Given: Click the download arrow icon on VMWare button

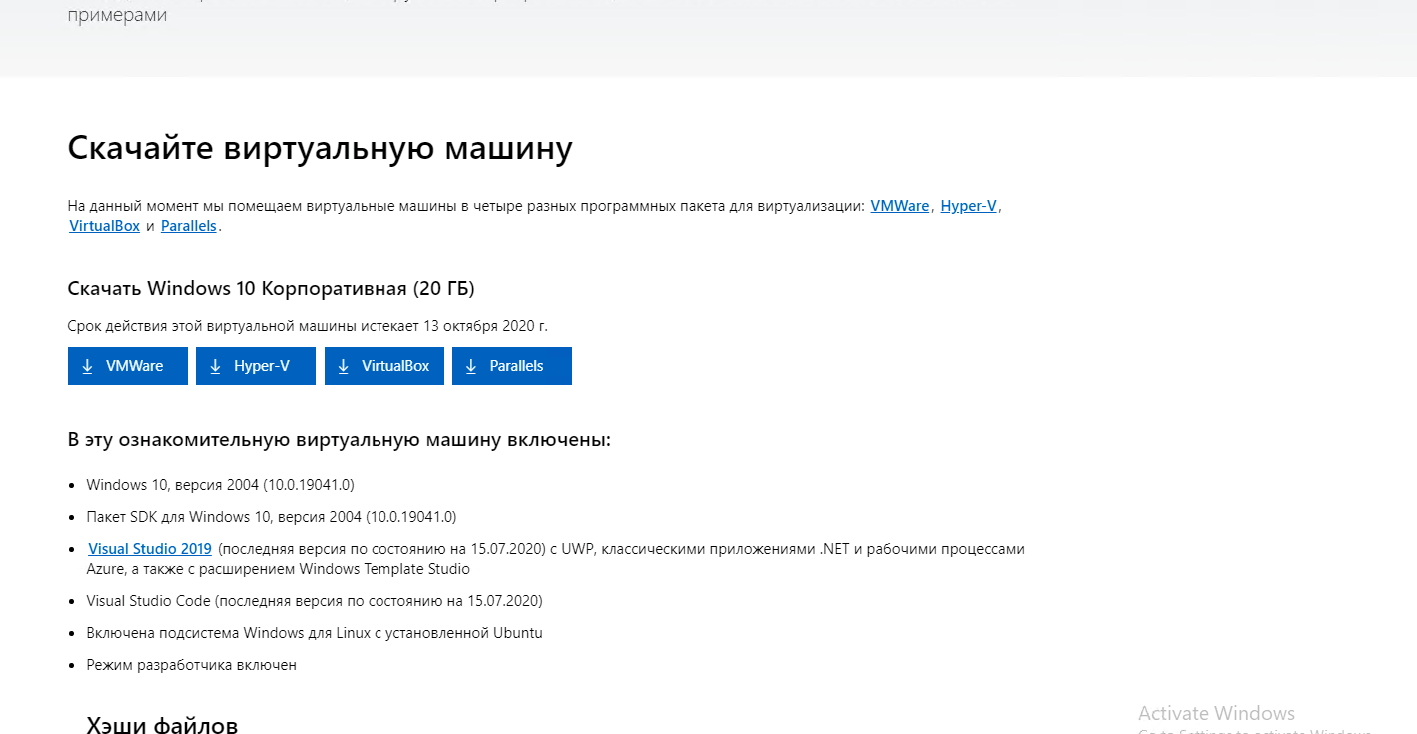Looking at the screenshot, I should point(87,366).
